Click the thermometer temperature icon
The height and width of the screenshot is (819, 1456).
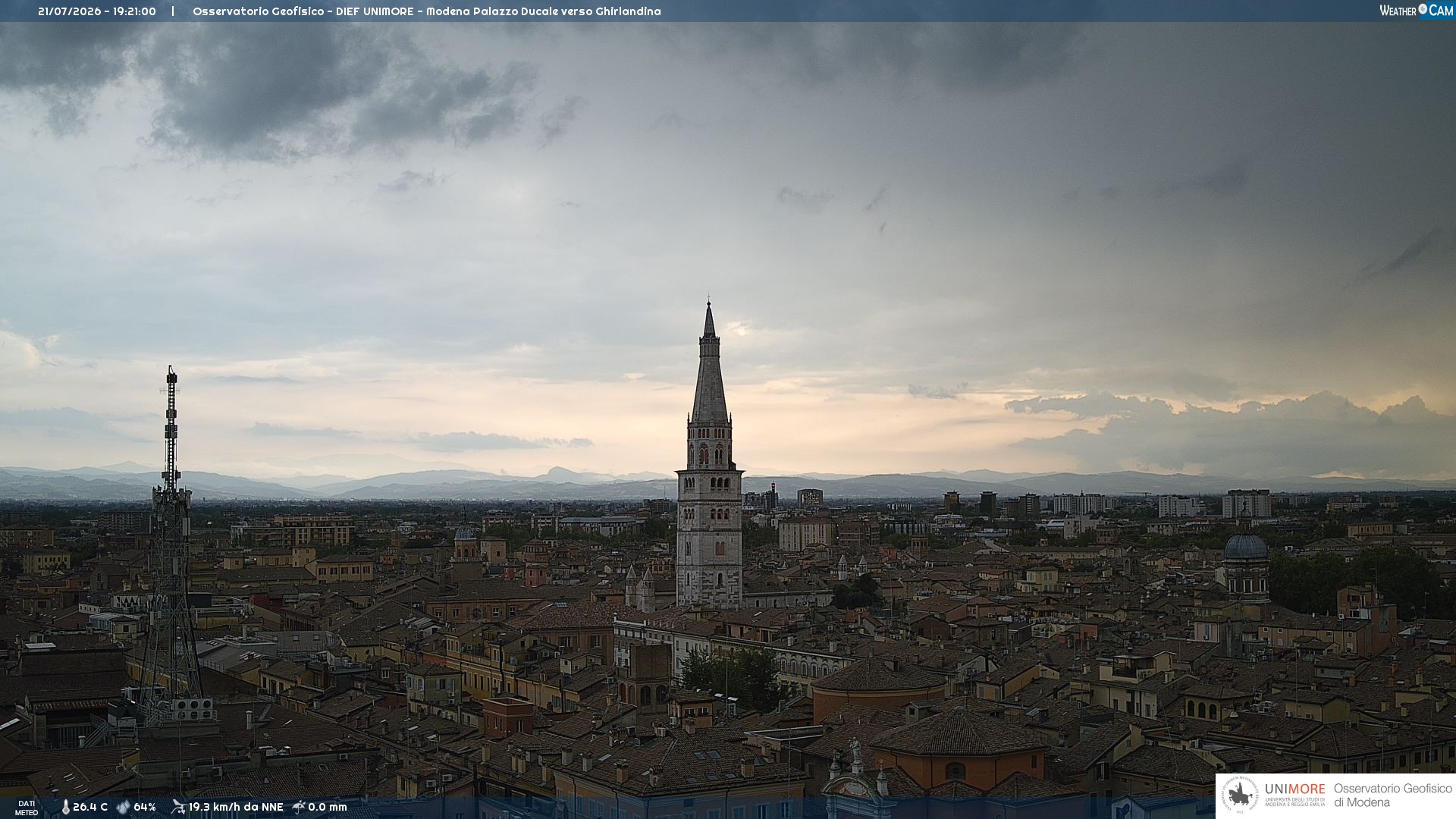tap(65, 807)
